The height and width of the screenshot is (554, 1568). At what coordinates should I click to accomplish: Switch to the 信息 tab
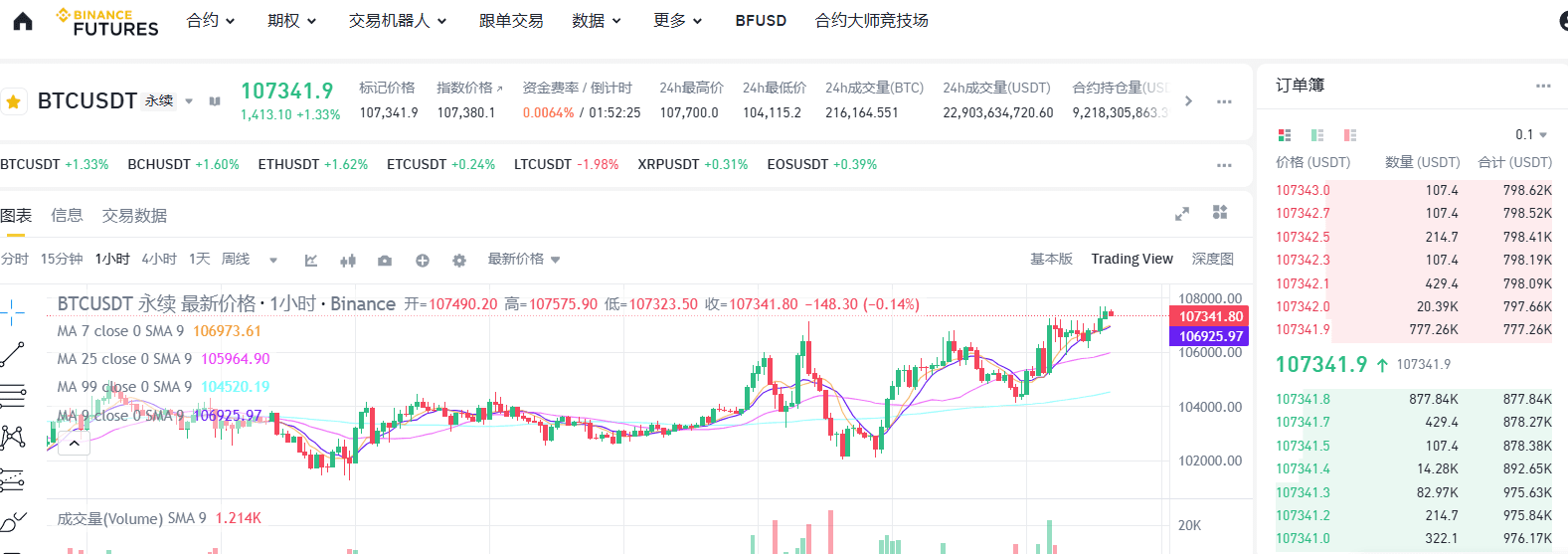[67, 216]
